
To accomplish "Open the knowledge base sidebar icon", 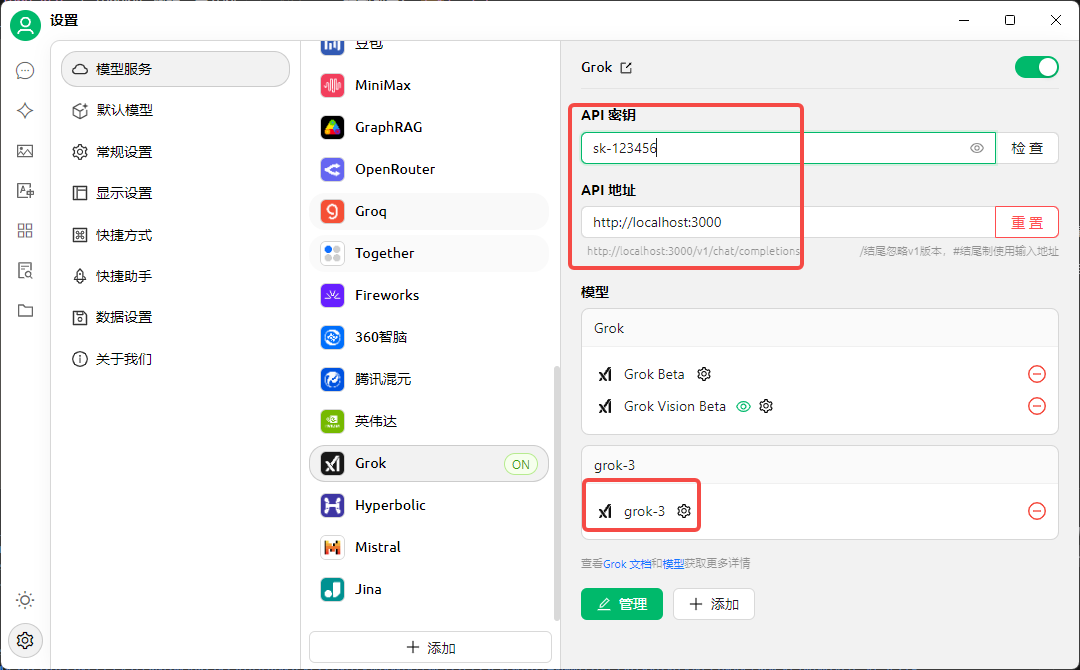I will [25, 271].
